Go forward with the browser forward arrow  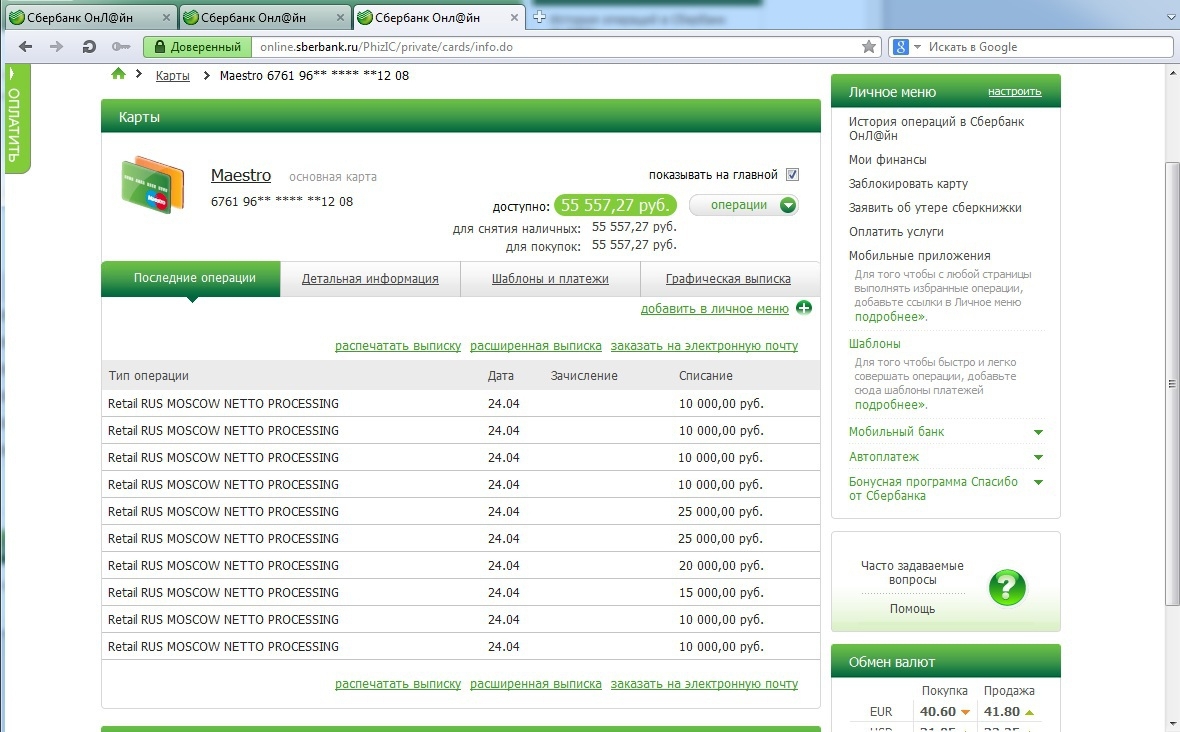click(x=56, y=47)
